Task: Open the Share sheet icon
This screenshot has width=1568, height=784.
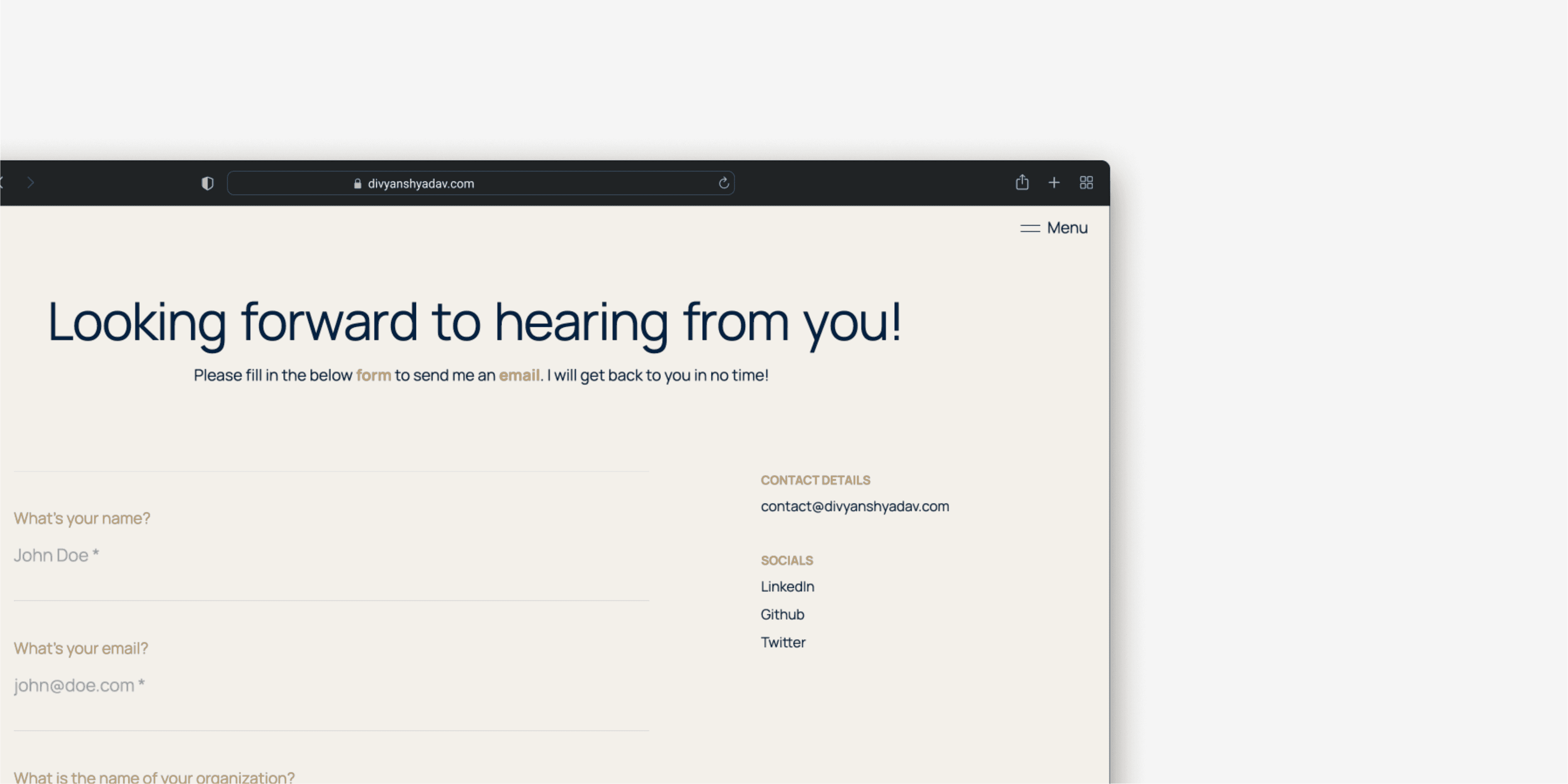Action: point(1022,182)
